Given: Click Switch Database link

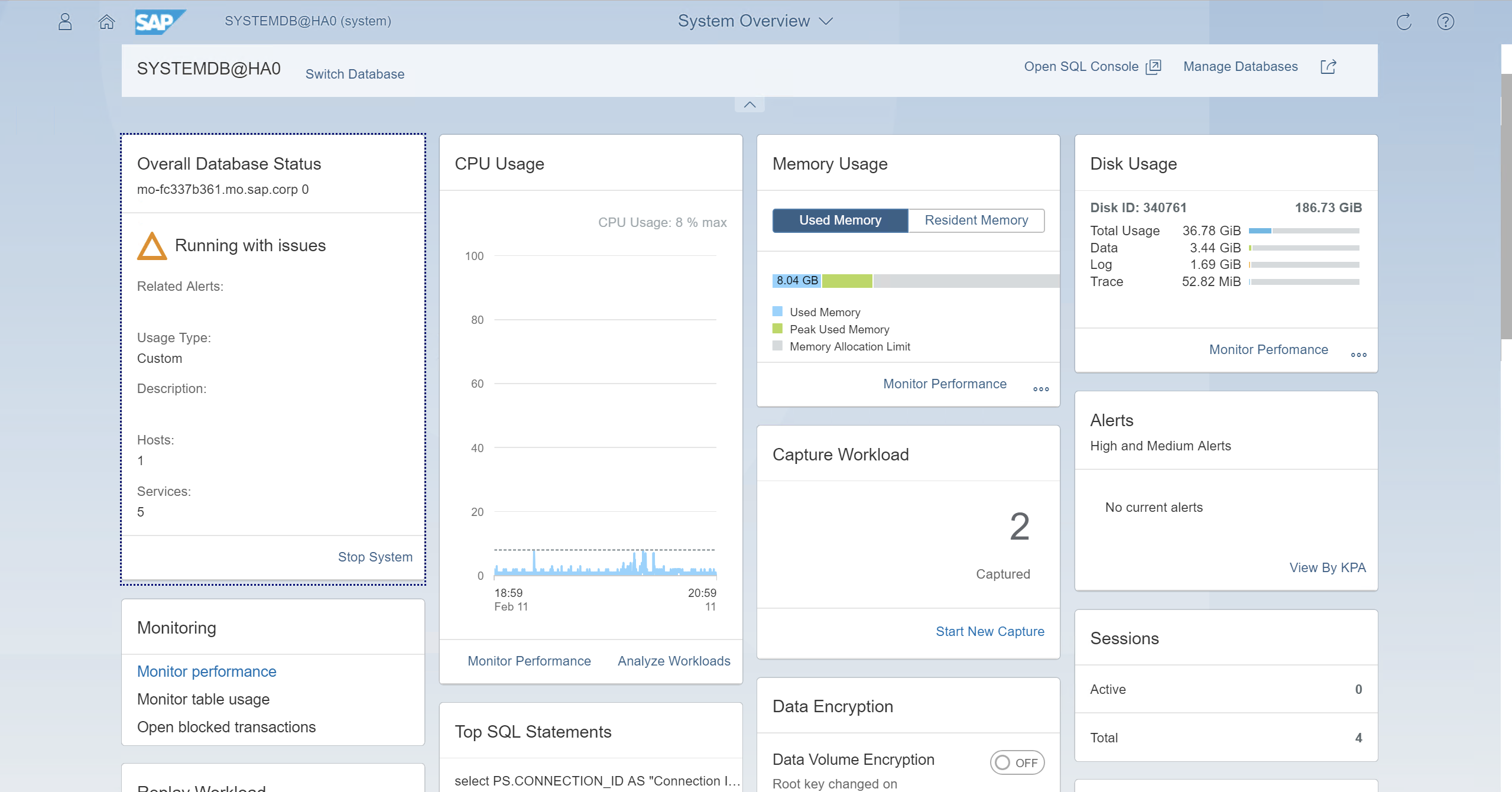Looking at the screenshot, I should (x=355, y=74).
